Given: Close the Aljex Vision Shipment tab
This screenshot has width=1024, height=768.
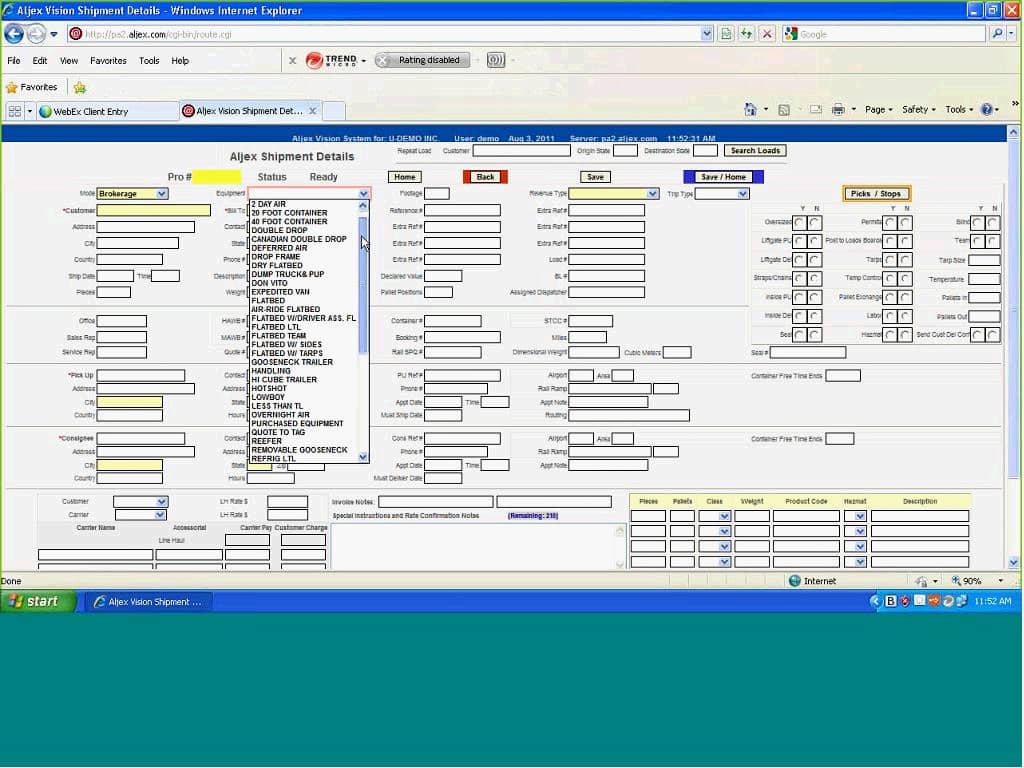Looking at the screenshot, I should click(x=313, y=111).
